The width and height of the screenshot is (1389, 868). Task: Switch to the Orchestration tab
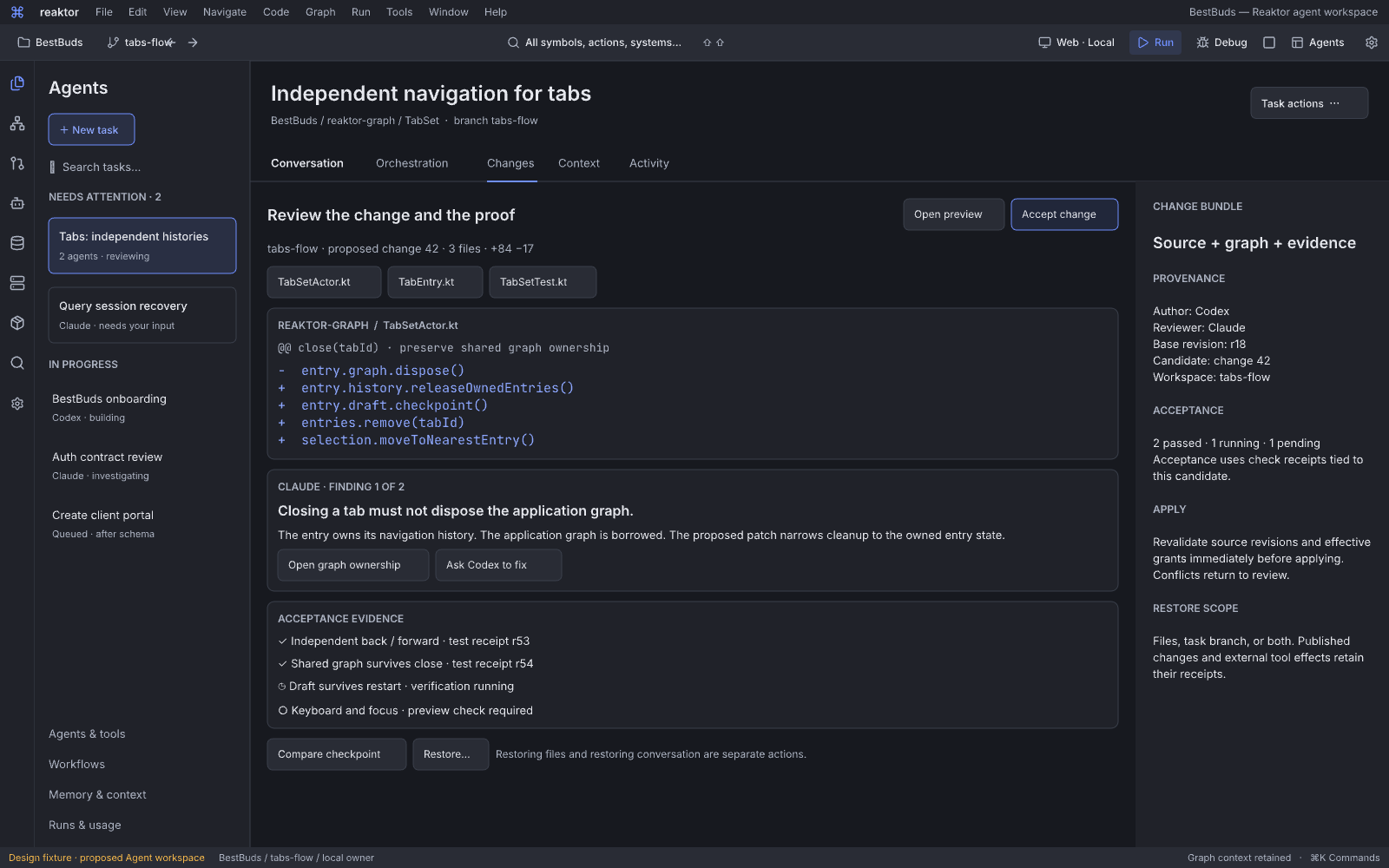click(x=412, y=163)
